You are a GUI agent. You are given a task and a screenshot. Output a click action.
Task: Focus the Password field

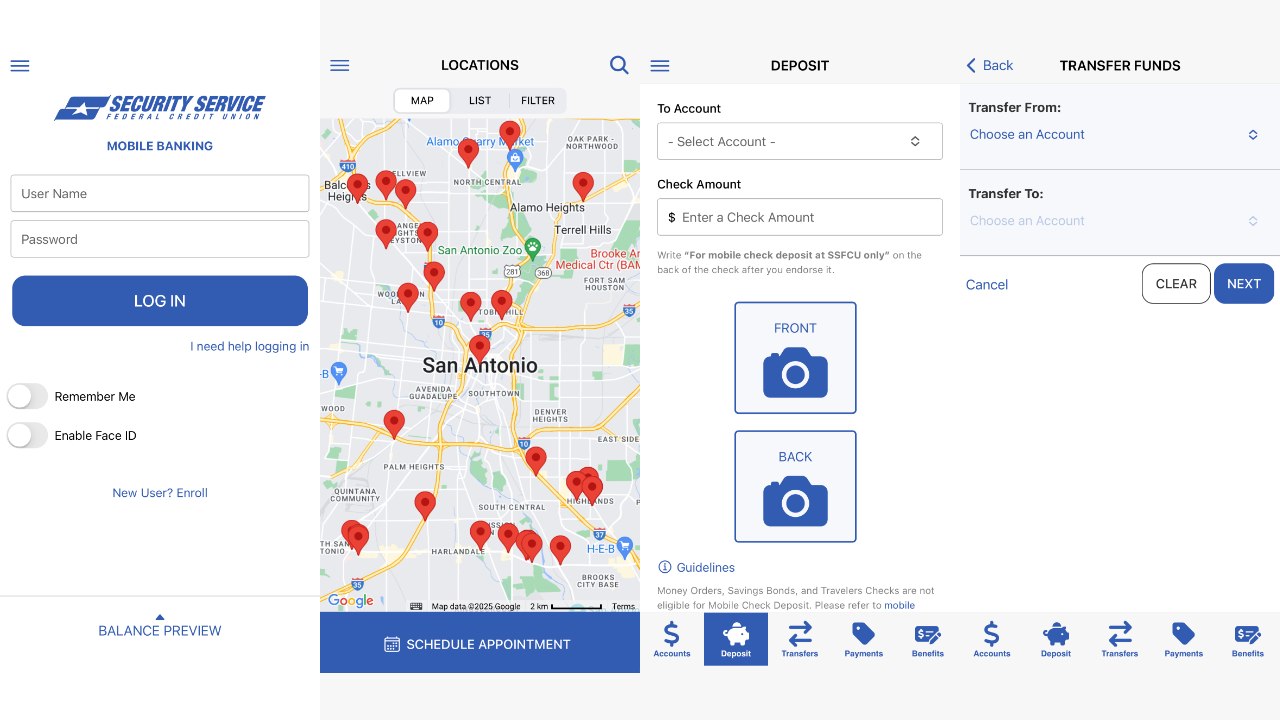[160, 239]
